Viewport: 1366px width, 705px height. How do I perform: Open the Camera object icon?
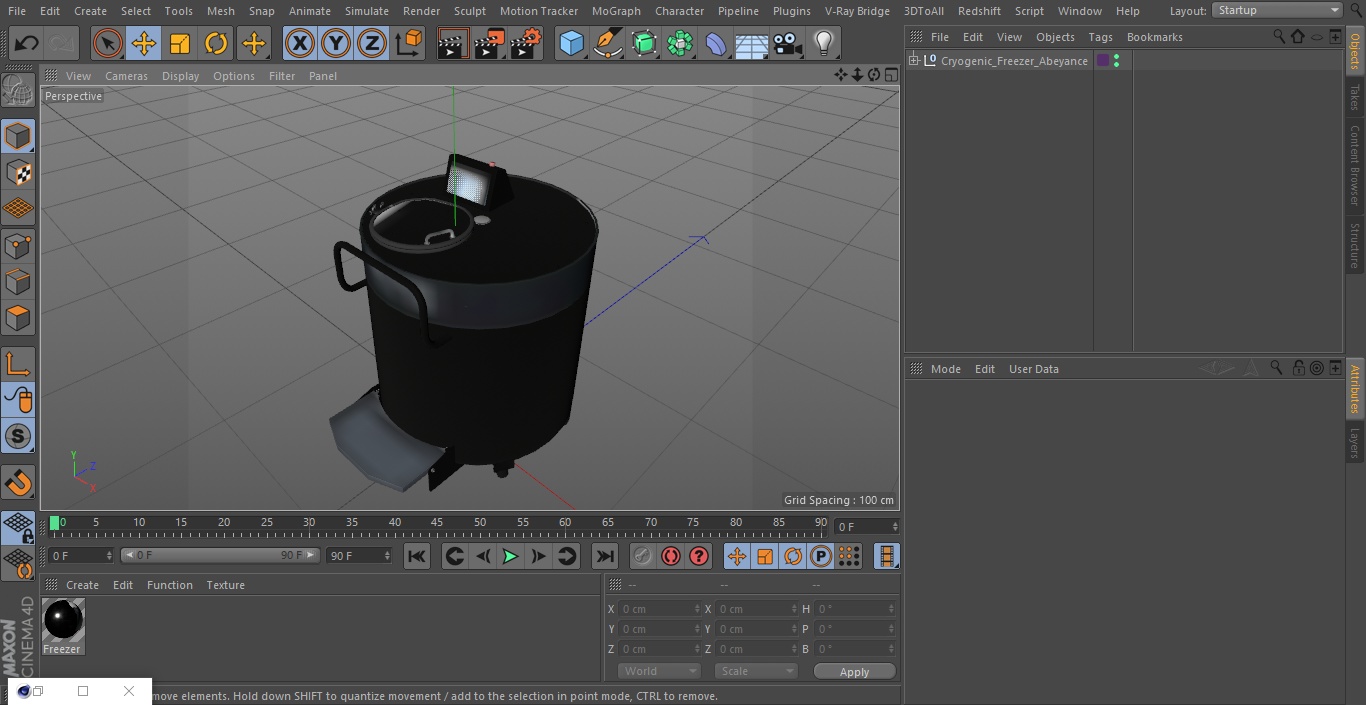tap(787, 44)
